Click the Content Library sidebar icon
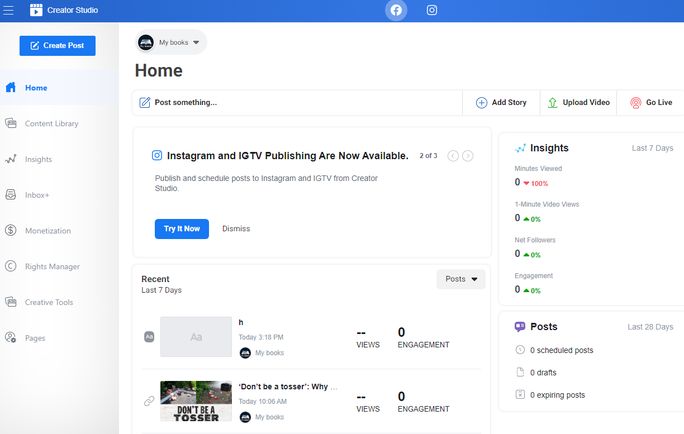The height and width of the screenshot is (434, 684). tap(11, 123)
